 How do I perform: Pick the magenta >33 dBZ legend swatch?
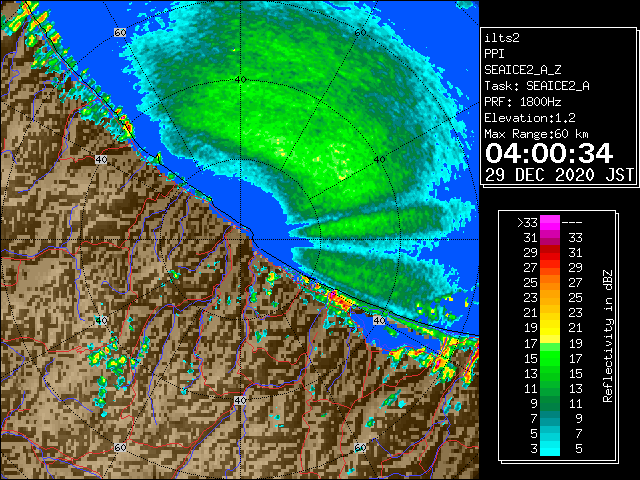coord(550,223)
